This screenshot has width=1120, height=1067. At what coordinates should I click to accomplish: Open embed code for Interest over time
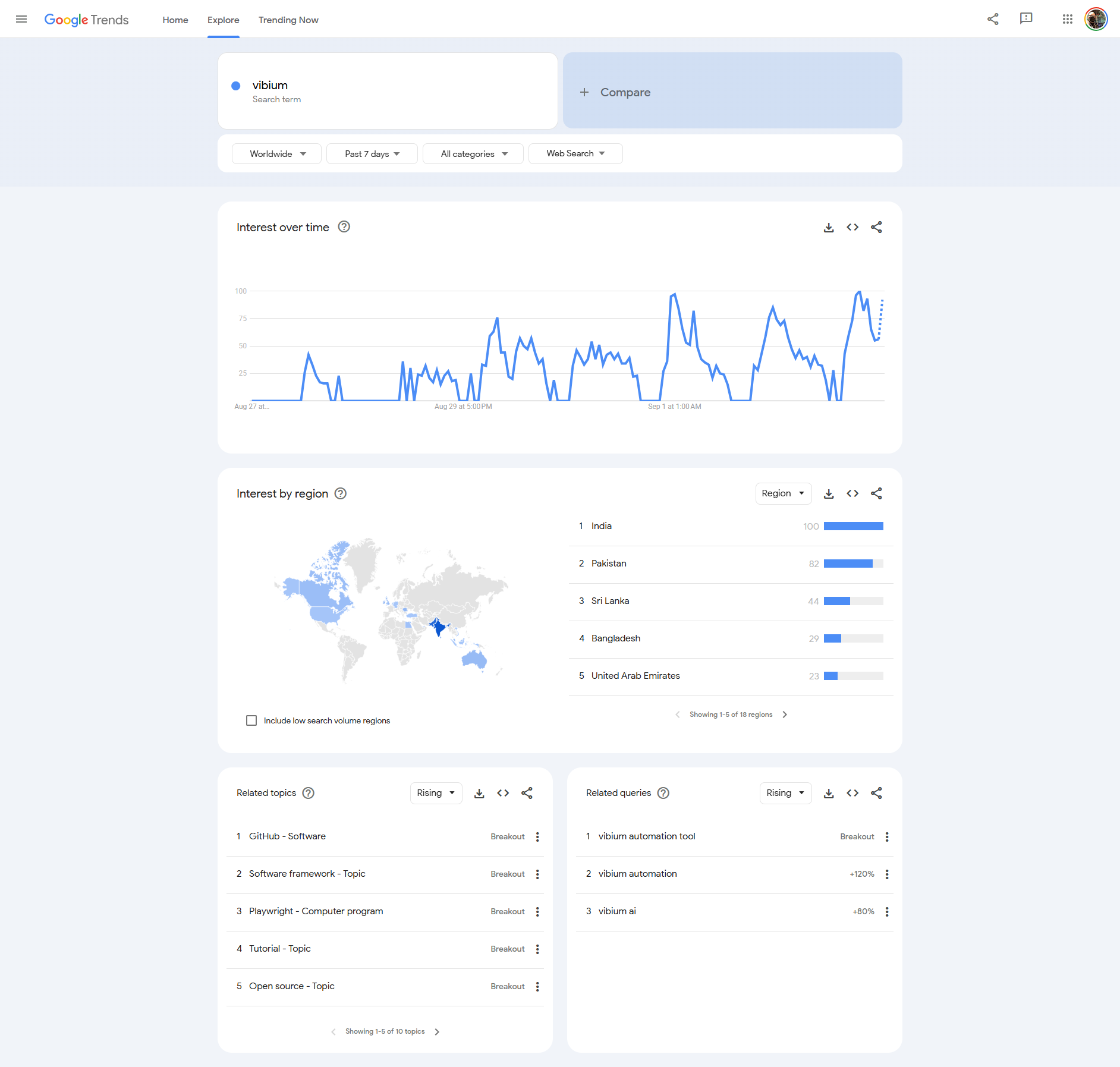pyautogui.click(x=852, y=228)
